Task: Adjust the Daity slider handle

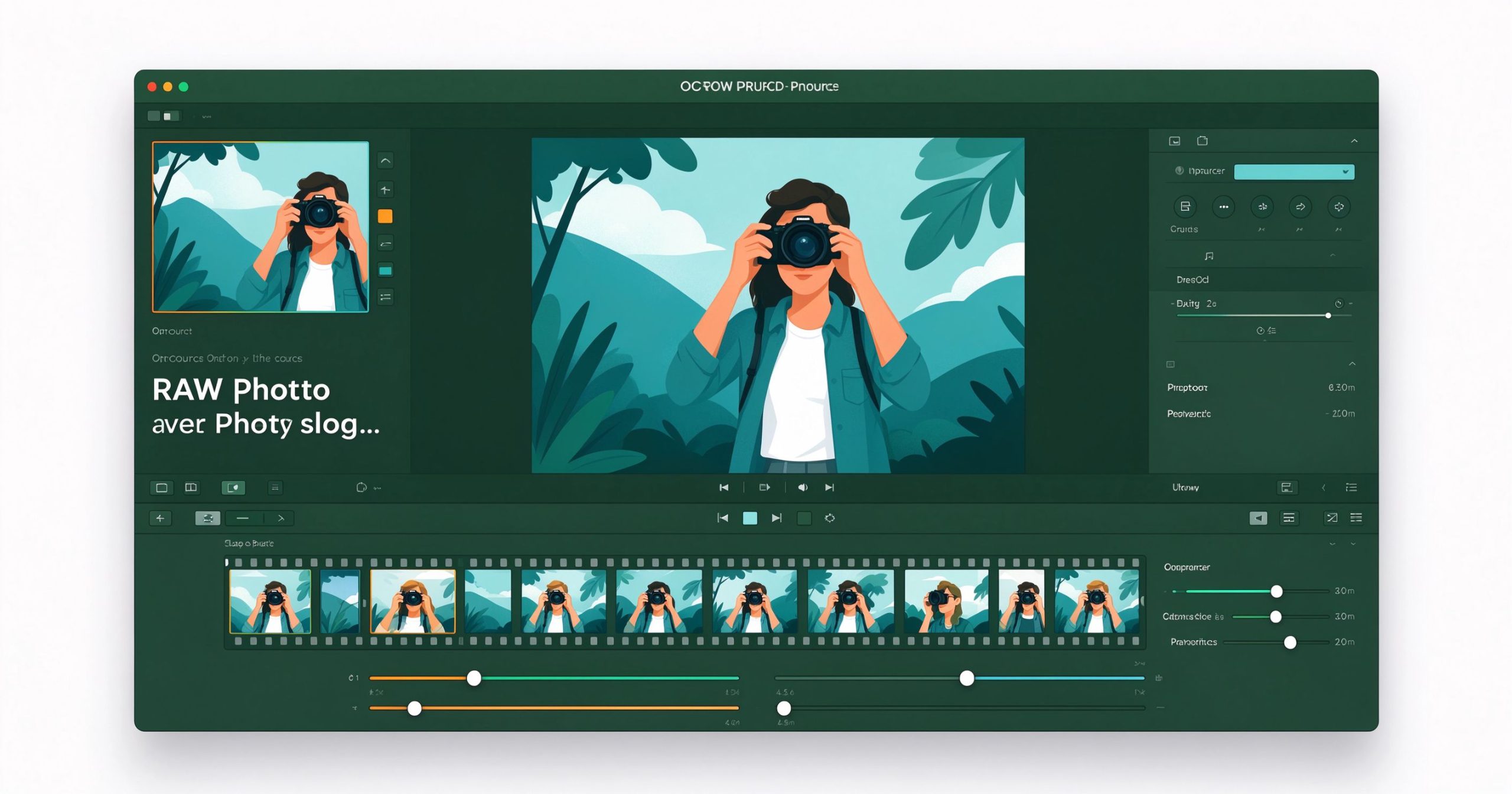Action: pos(1328,315)
